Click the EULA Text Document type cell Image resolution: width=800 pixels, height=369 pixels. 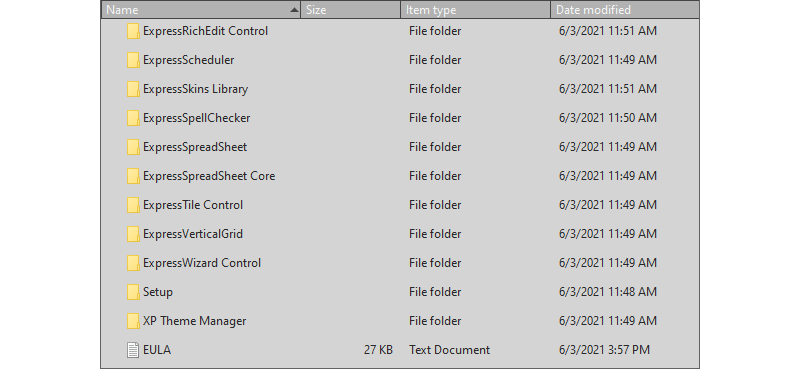[x=449, y=350]
